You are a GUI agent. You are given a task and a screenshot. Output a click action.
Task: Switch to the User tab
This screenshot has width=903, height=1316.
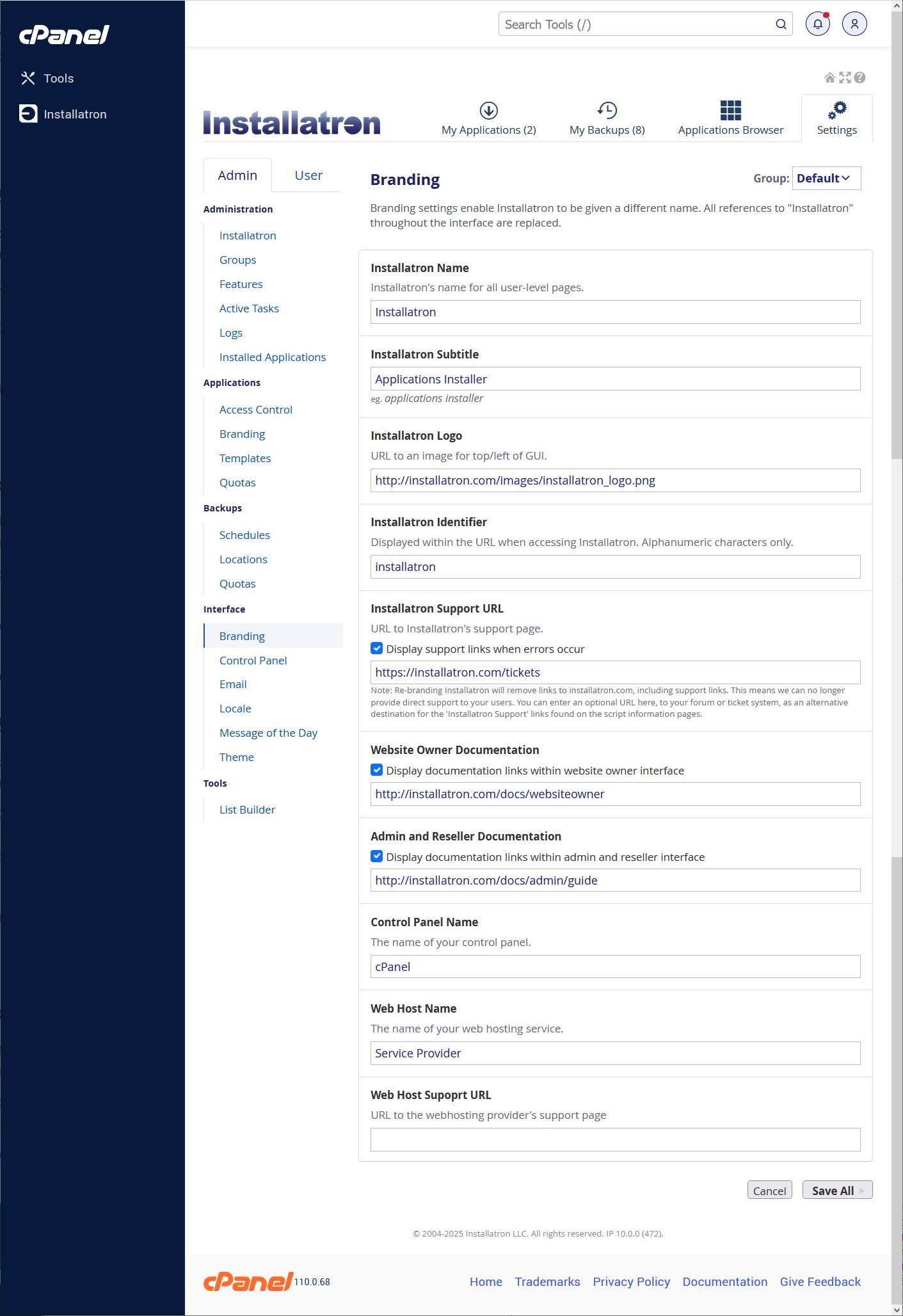pos(308,175)
